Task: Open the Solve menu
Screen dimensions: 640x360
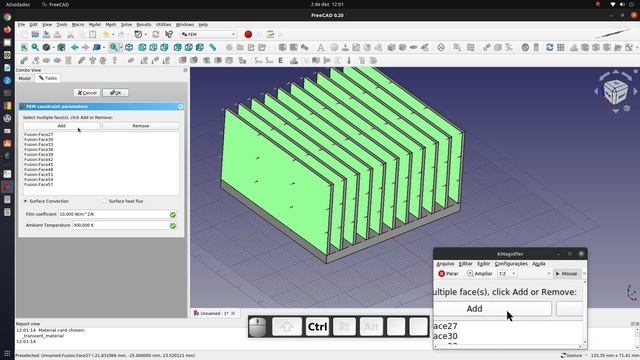Action: coord(127,24)
